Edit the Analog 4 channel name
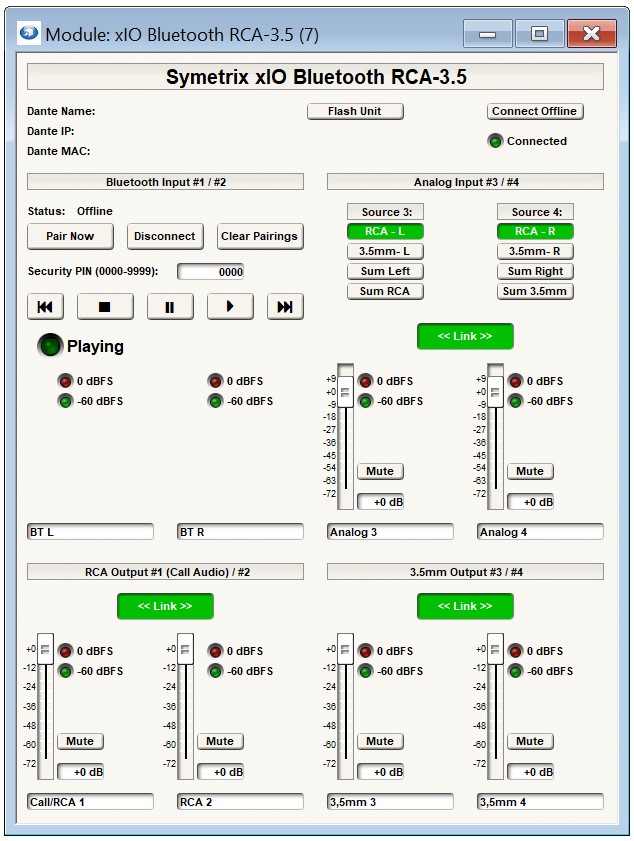Viewport: 634px width, 841px height. click(540, 532)
